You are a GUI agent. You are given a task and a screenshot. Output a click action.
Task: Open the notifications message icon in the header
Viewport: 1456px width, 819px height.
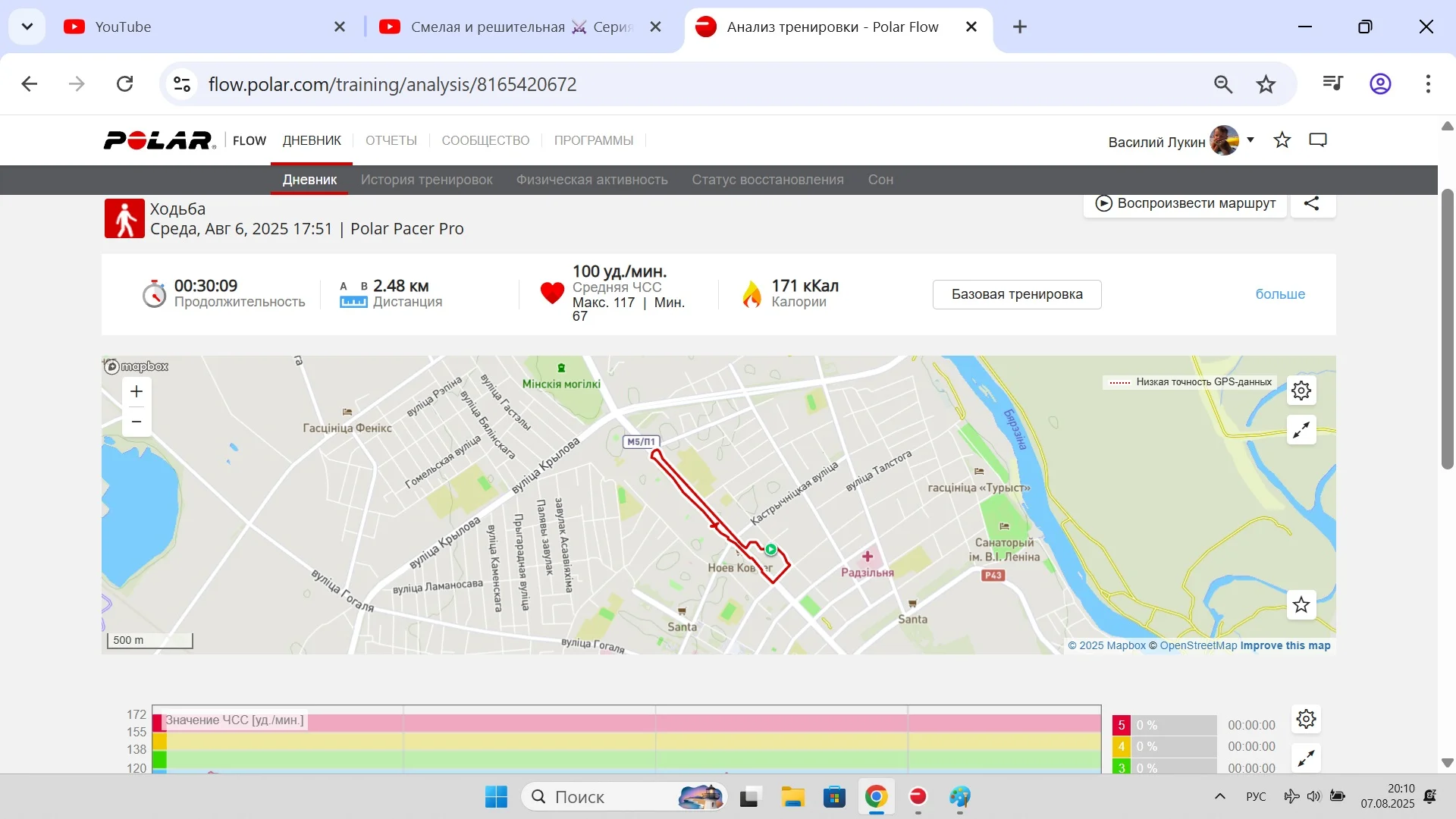(1318, 140)
